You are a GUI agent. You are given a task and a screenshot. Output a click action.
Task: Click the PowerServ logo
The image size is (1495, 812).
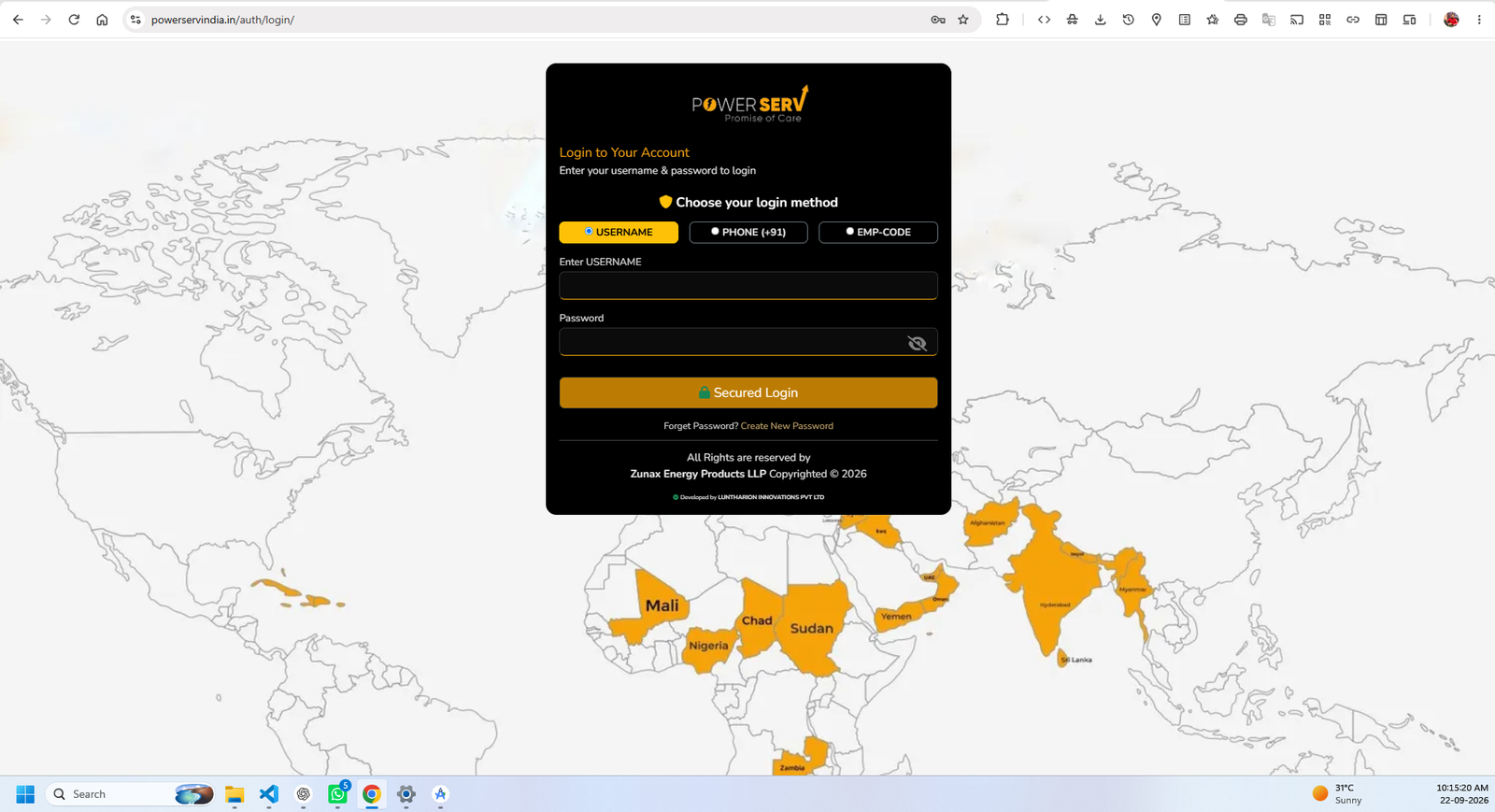749,105
